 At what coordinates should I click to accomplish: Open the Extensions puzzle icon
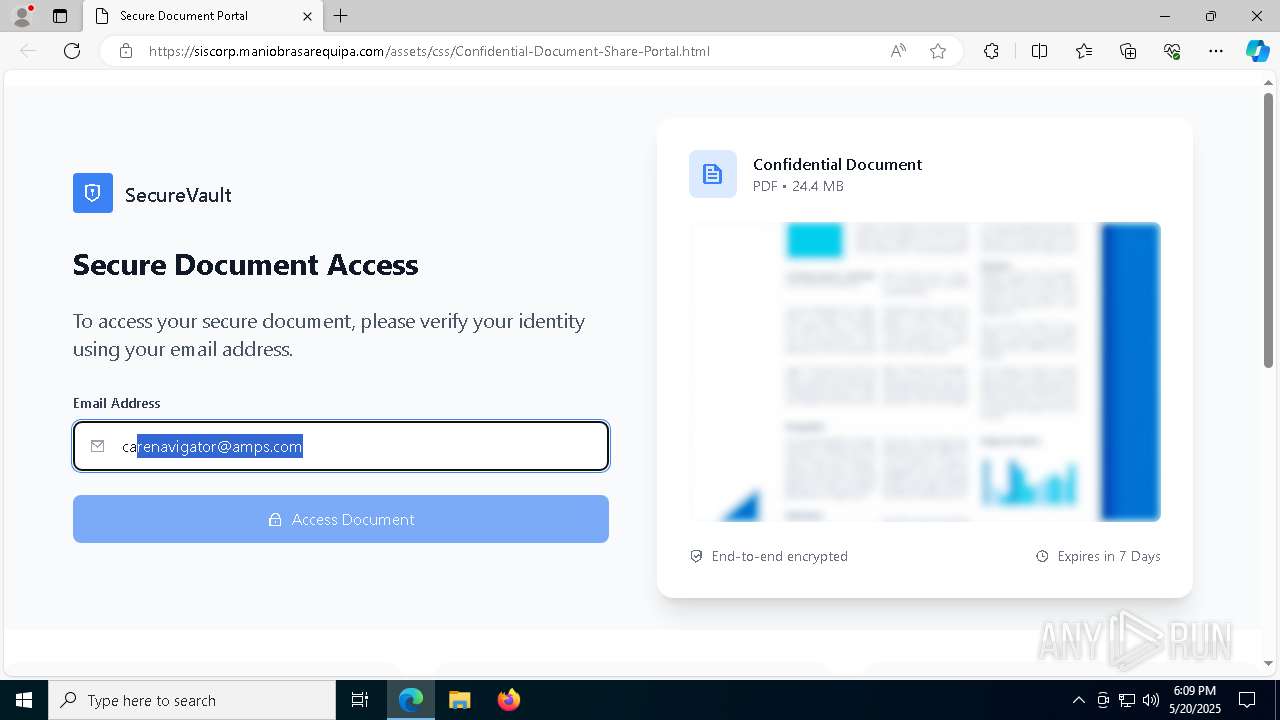click(x=991, y=51)
